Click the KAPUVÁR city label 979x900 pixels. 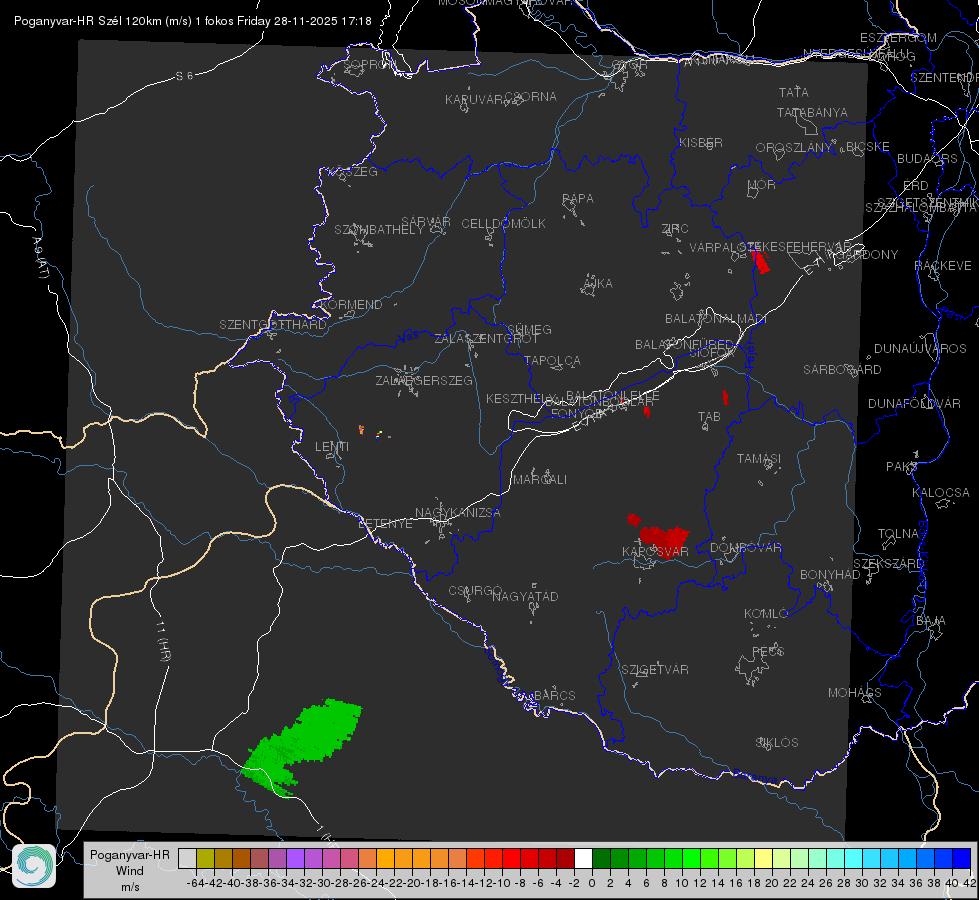474,100
